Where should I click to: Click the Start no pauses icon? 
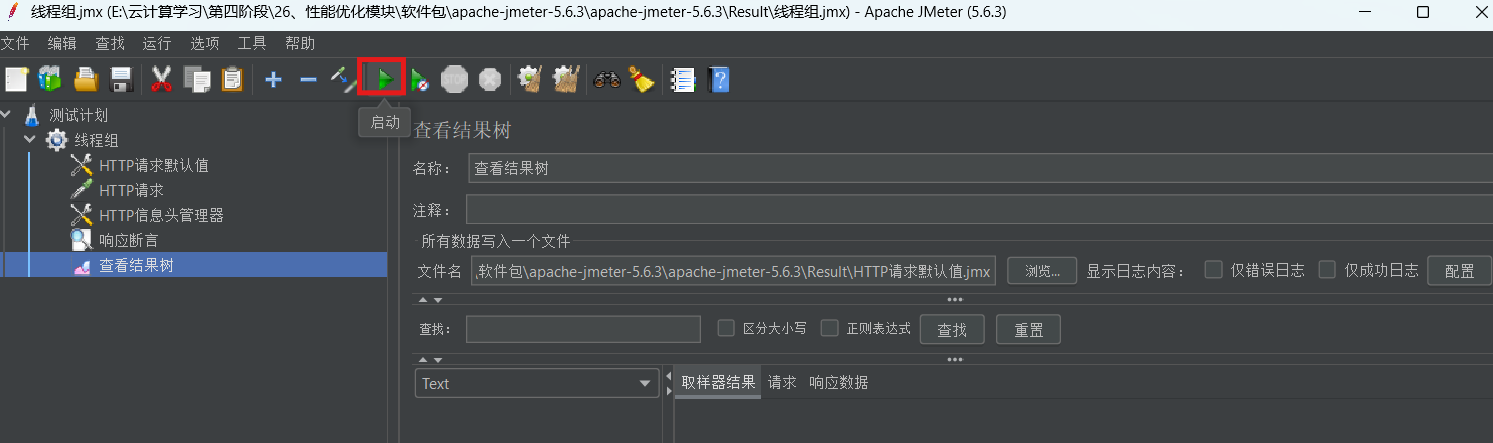[x=420, y=79]
